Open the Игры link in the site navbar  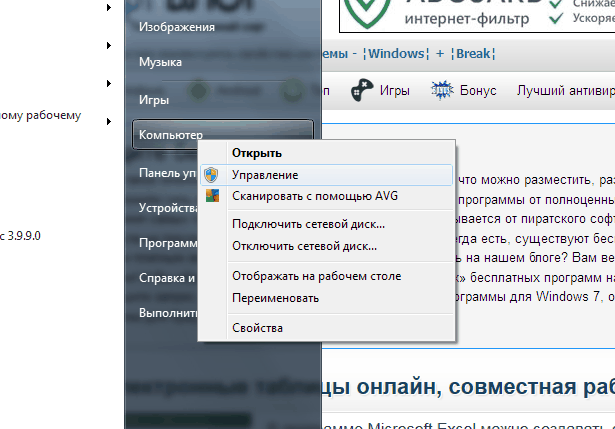click(x=395, y=91)
